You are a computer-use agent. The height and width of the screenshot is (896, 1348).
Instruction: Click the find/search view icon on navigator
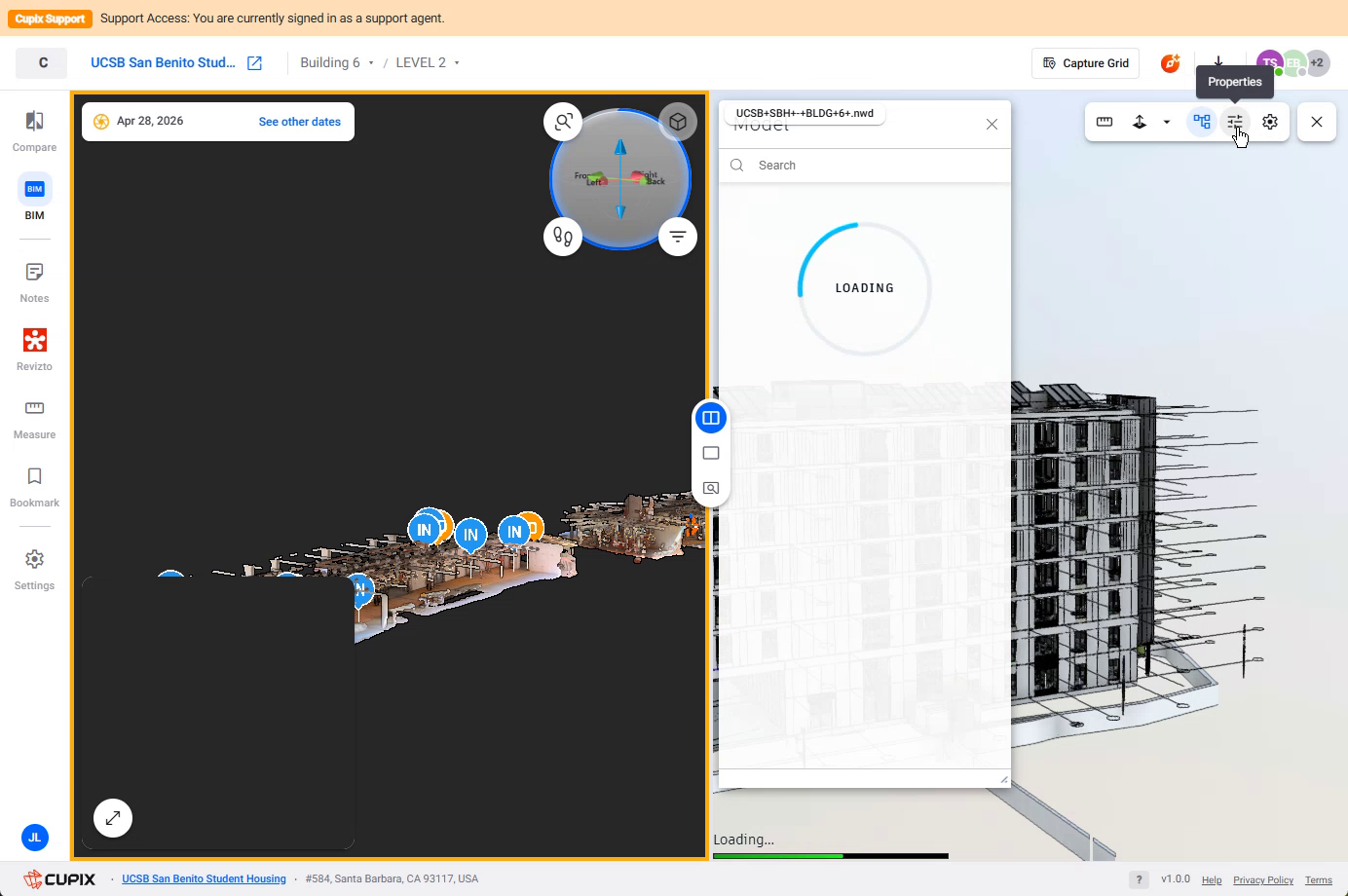point(563,122)
